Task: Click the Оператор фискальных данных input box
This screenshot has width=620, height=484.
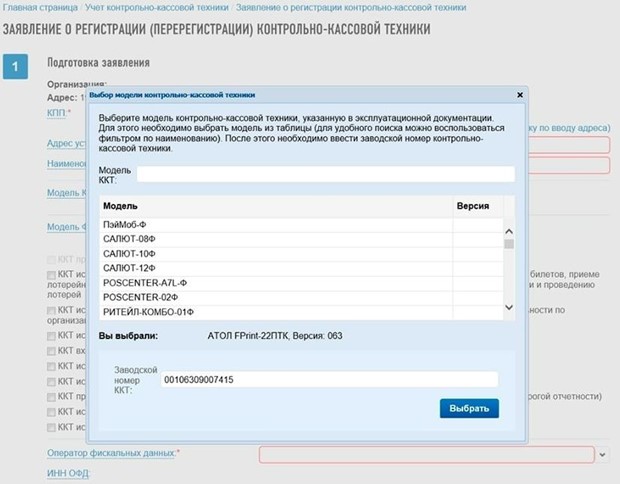Action: pos(427,455)
